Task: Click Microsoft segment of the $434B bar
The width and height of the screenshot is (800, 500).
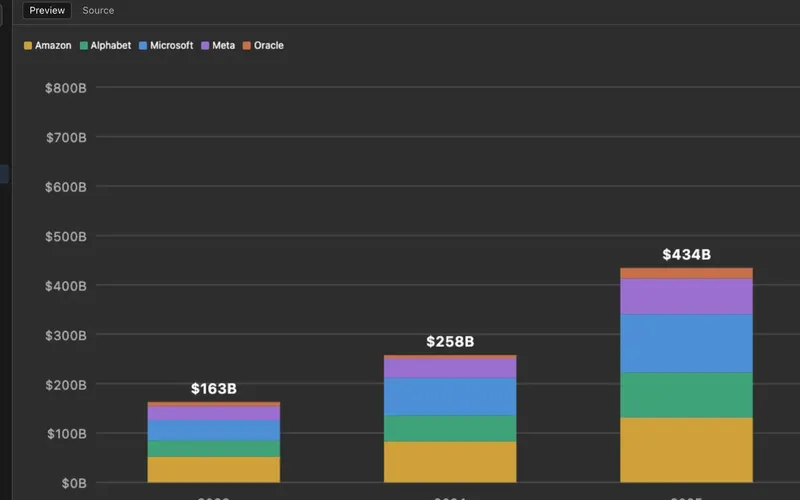Action: pyautogui.click(x=686, y=343)
